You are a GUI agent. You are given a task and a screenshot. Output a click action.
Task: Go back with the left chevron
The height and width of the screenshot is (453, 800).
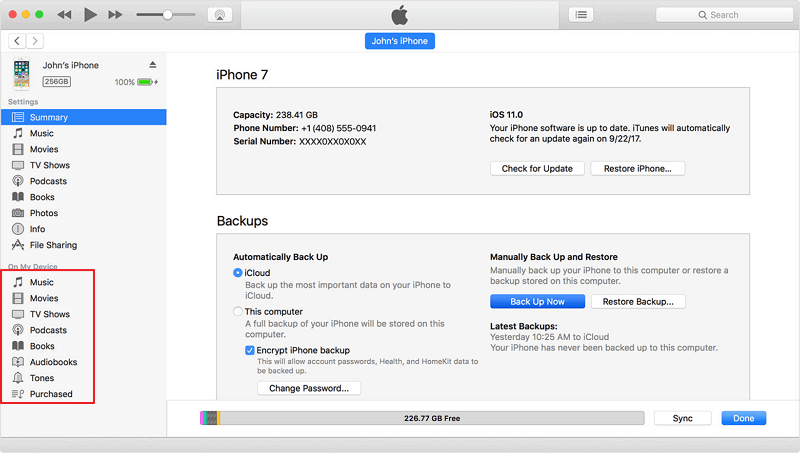tap(17, 41)
